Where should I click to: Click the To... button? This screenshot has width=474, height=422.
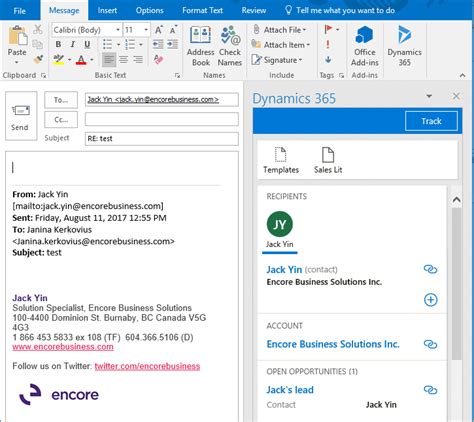61,100
